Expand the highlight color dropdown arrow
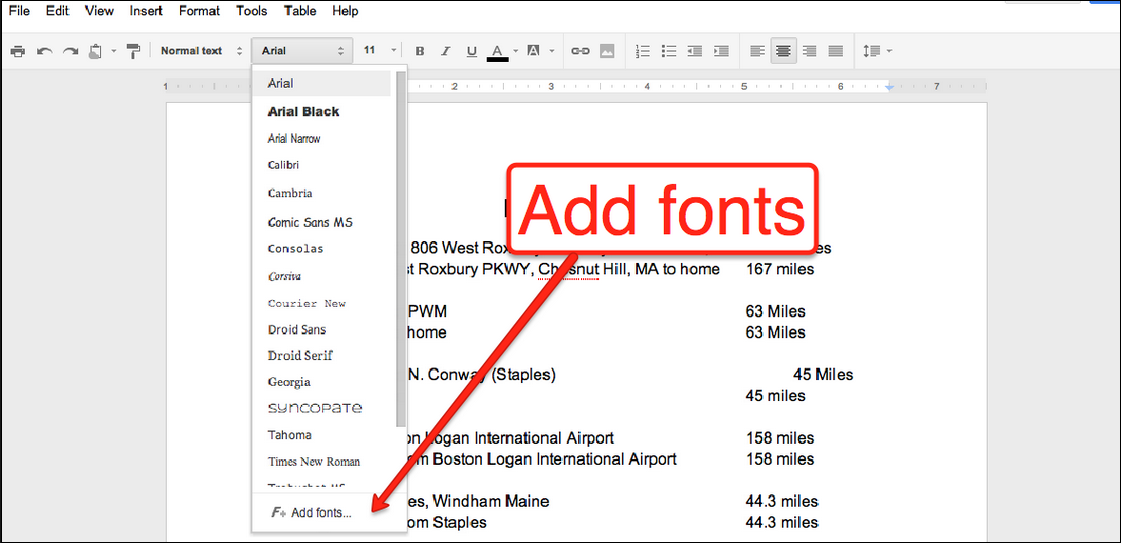The width and height of the screenshot is (1121, 543). (551, 51)
